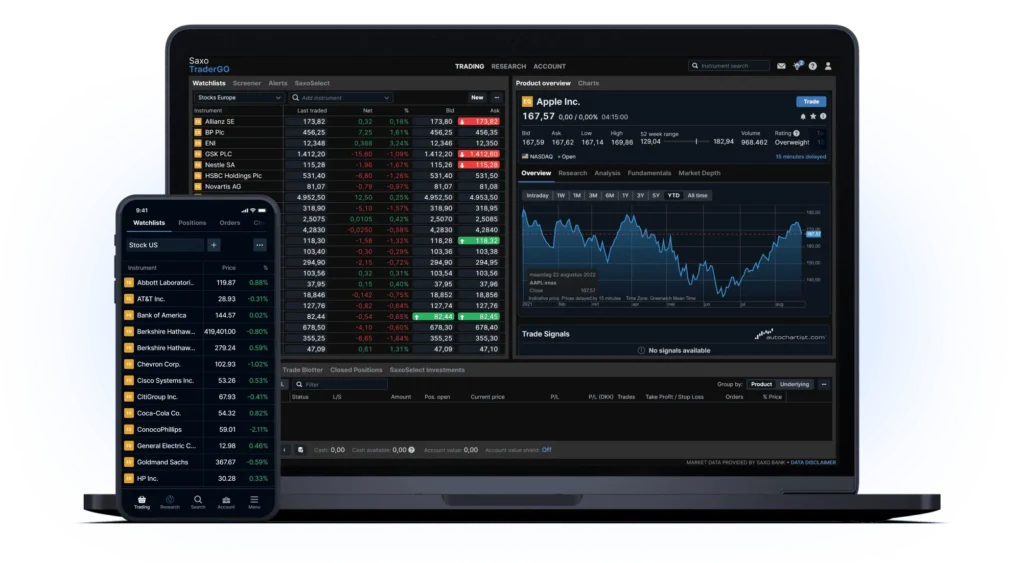This screenshot has height=563, width=1024.
Task: Toggle the YTD chart range
Action: 673,195
